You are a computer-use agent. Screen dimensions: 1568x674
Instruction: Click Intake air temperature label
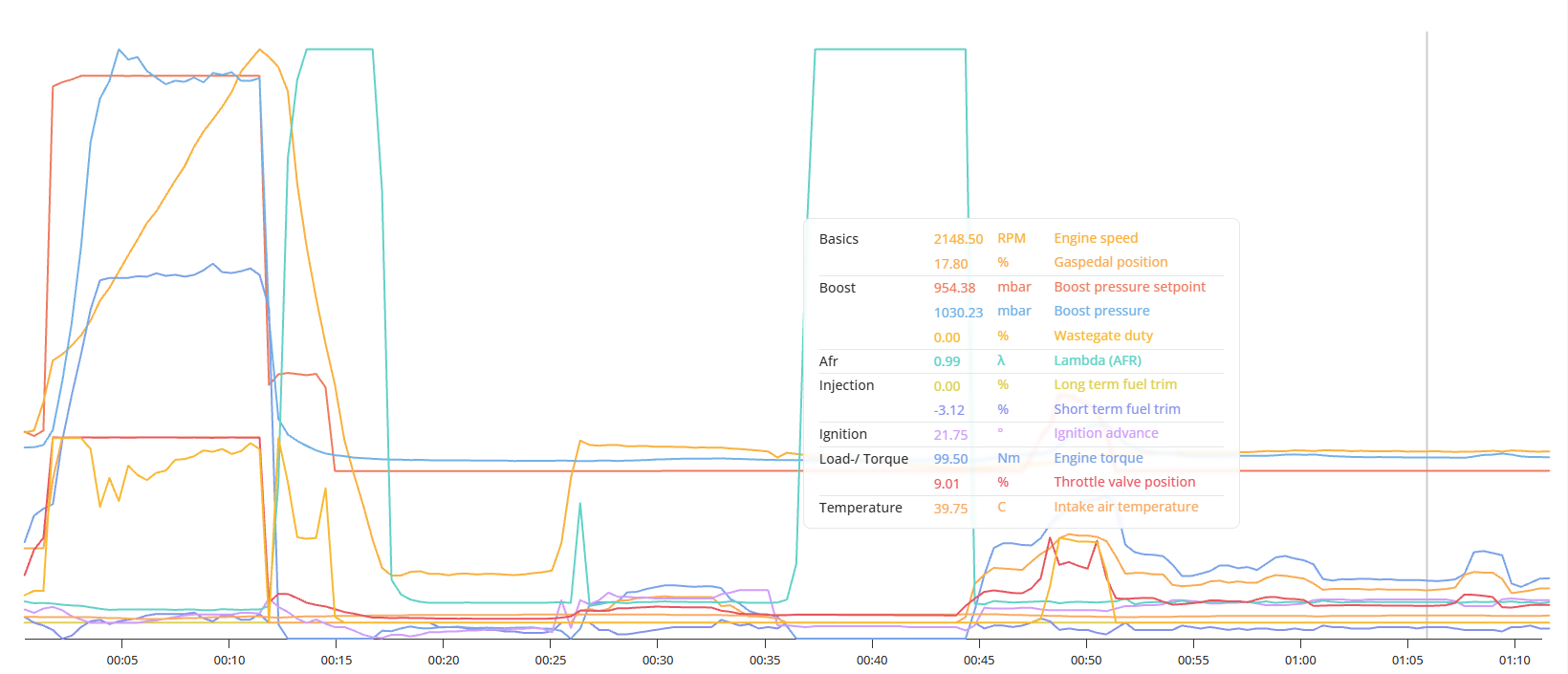pos(1125,507)
